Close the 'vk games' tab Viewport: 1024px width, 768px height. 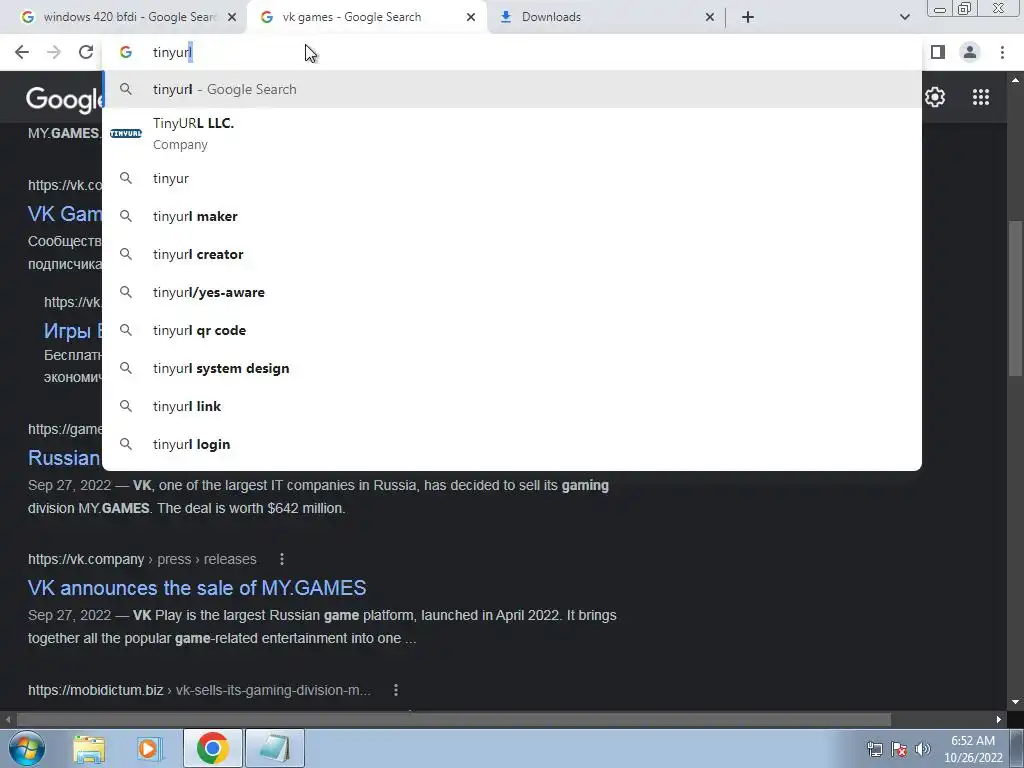(x=471, y=17)
